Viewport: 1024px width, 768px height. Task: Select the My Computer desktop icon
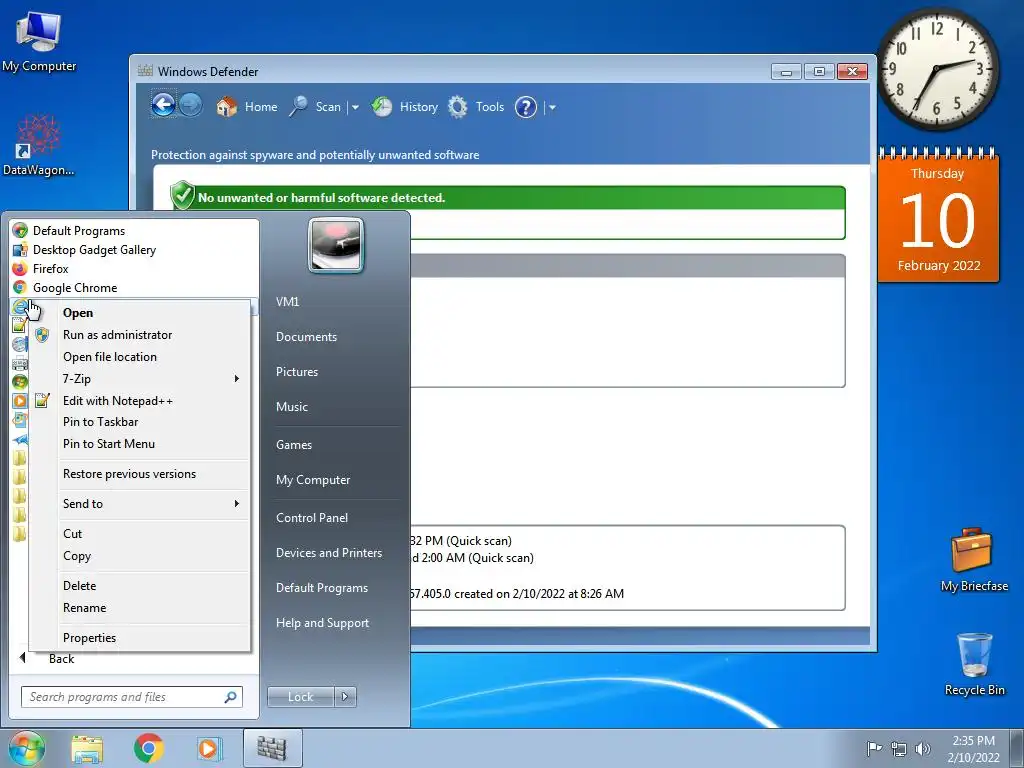coord(39,42)
